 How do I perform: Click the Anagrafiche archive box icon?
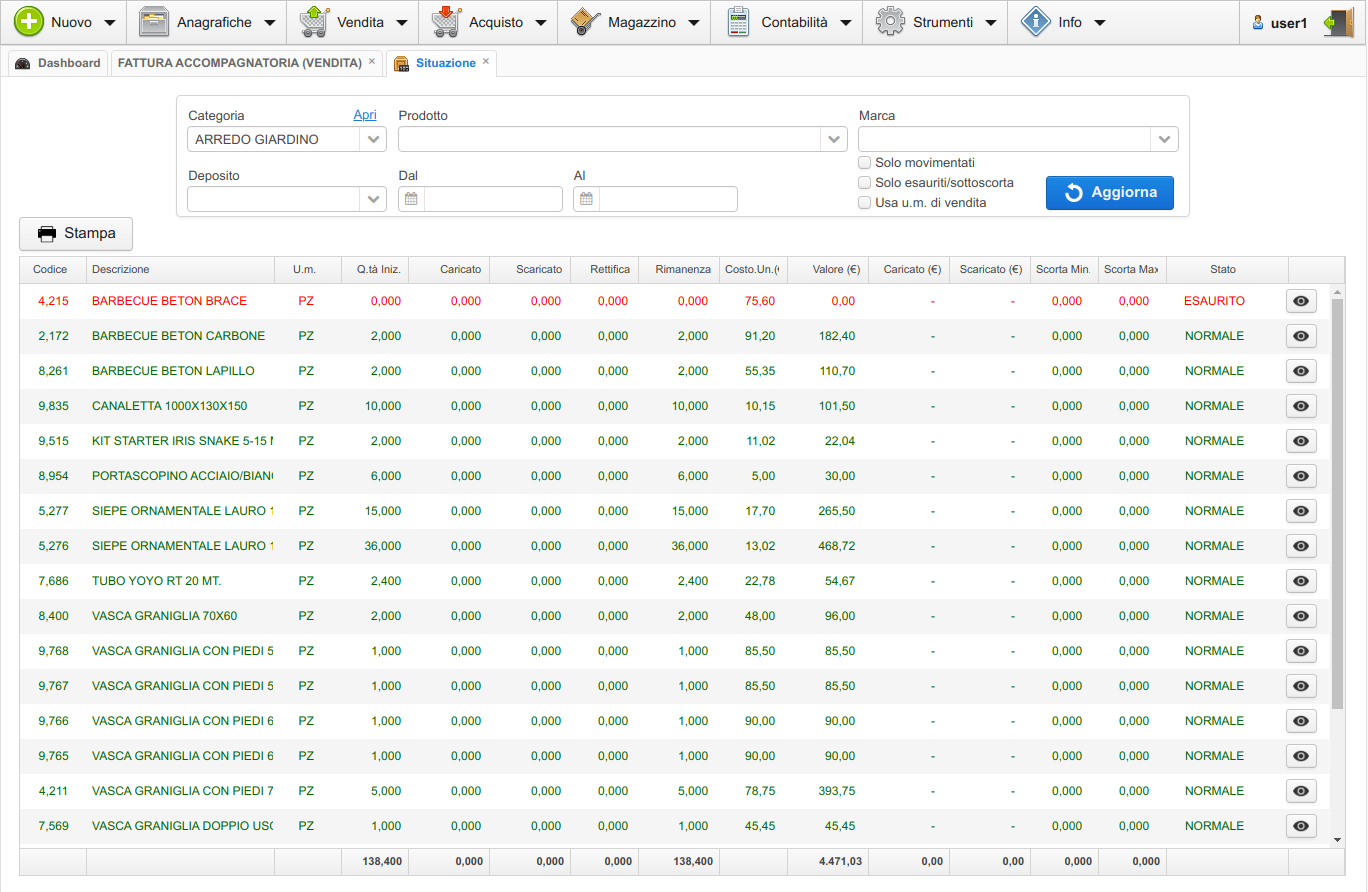click(154, 22)
